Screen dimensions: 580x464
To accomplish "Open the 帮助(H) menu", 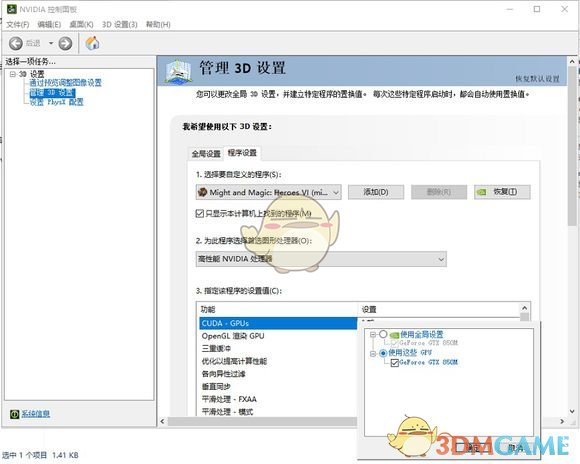I will (x=158, y=24).
